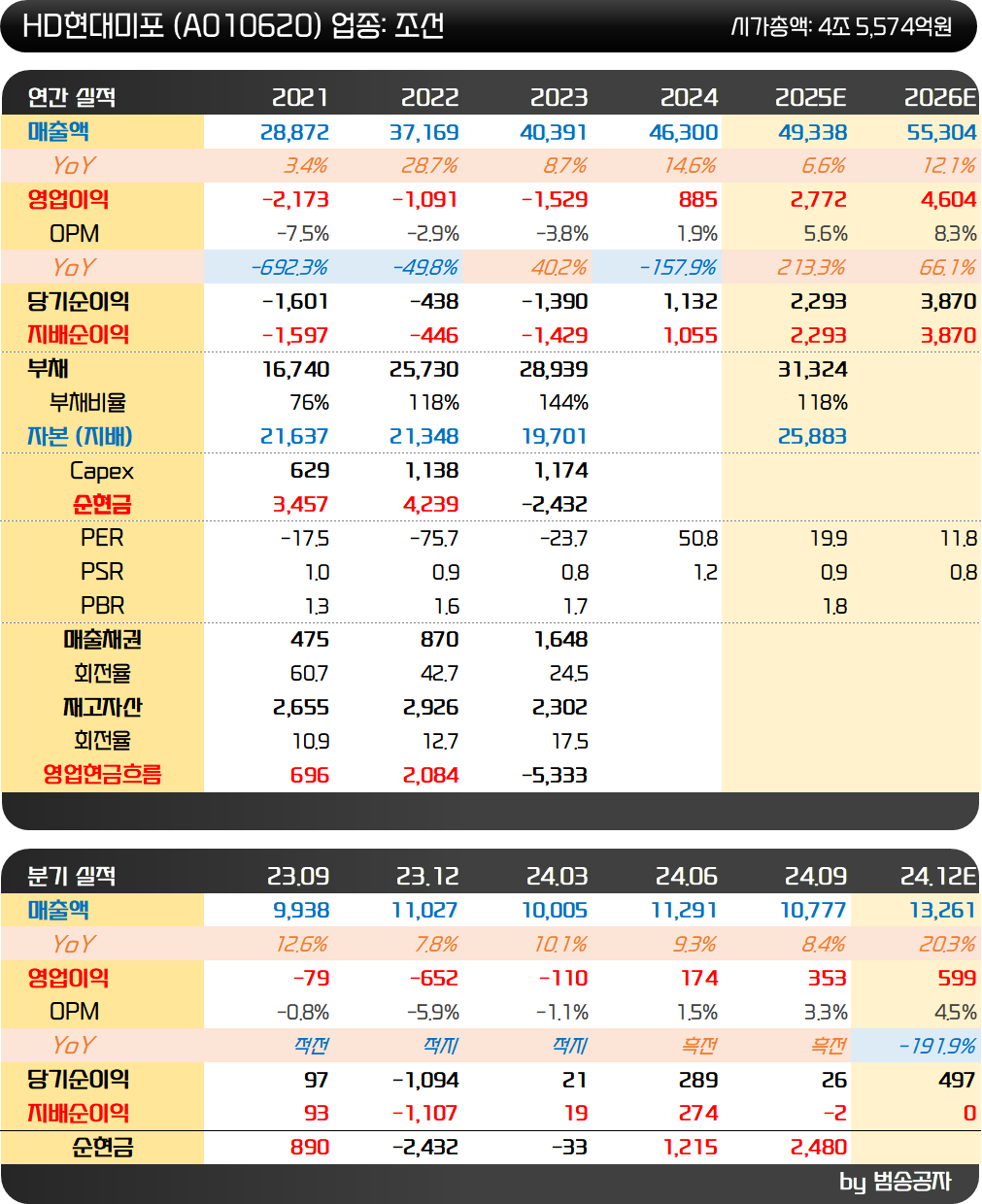
Task: Click the annual 영업이익 value 885
Action: [697, 200]
